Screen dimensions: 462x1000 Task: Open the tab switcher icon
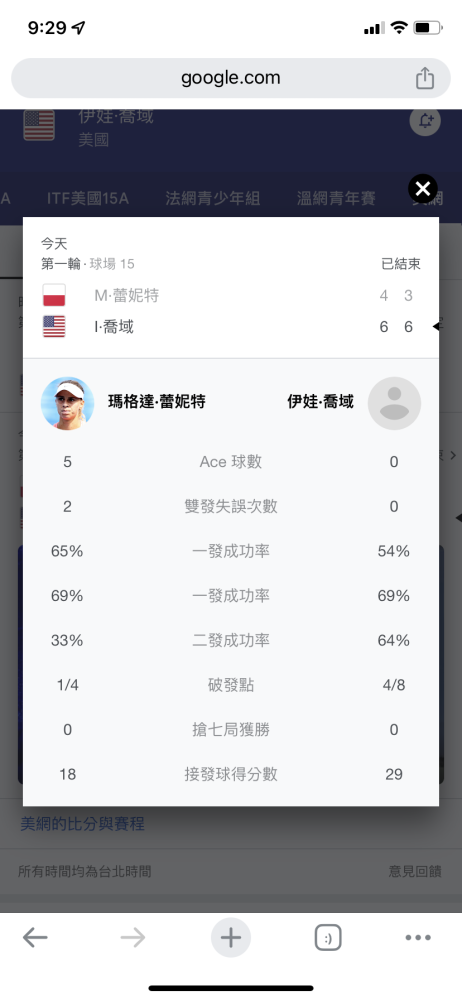click(x=328, y=938)
